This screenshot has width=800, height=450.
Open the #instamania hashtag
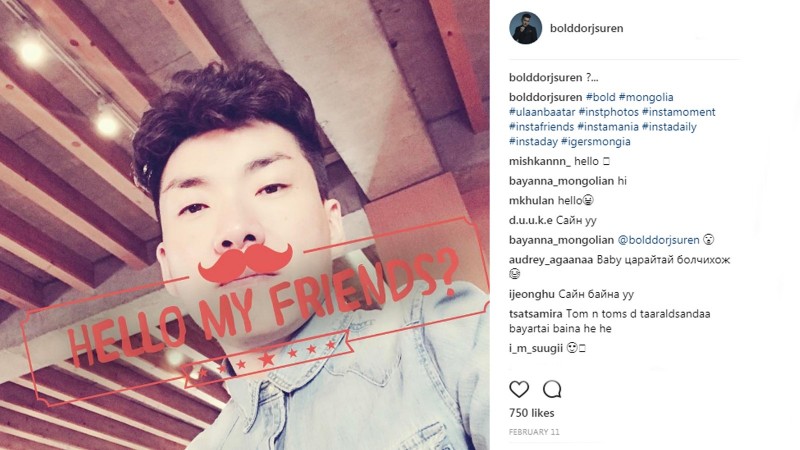(x=608, y=127)
